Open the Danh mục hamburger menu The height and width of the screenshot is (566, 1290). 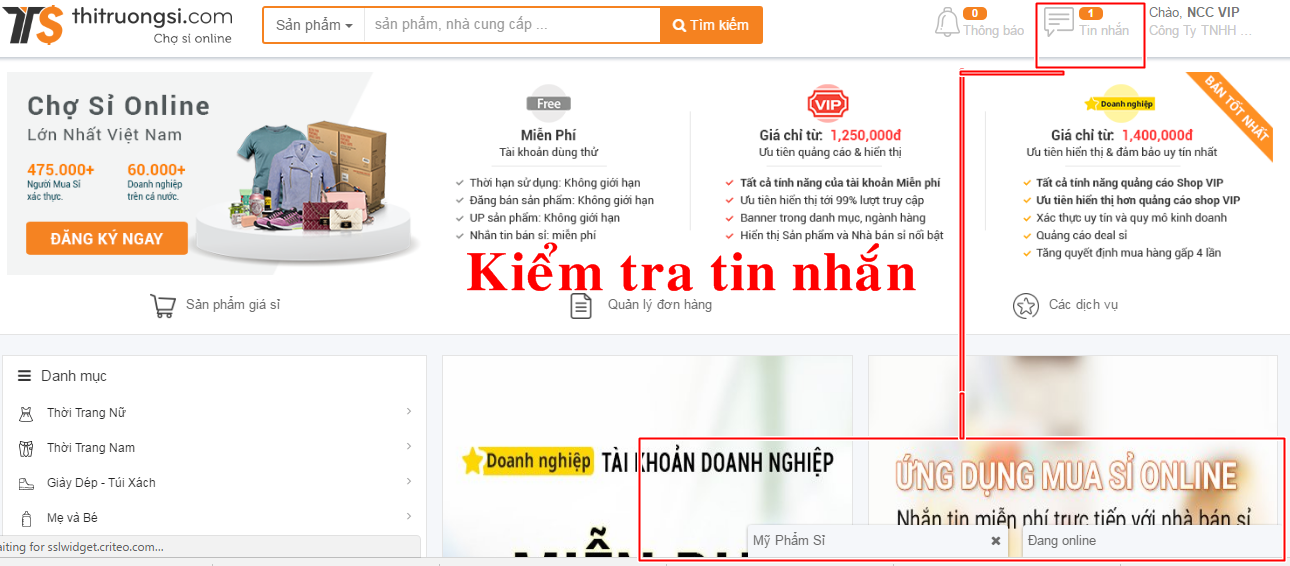click(24, 376)
